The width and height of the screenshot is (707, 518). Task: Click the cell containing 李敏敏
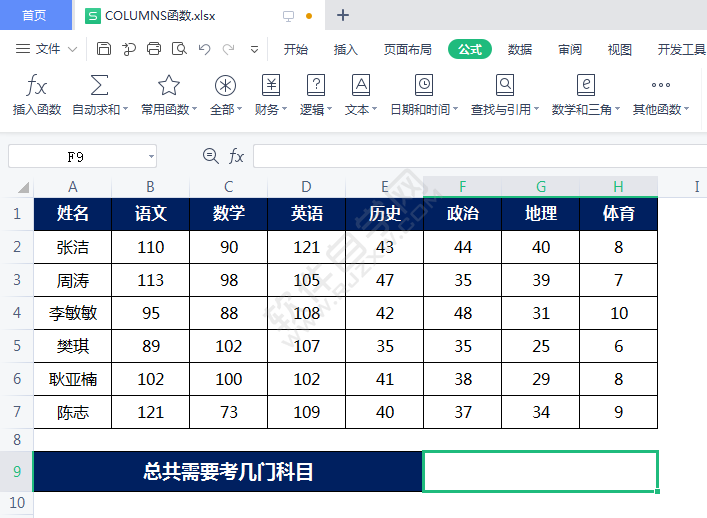click(73, 313)
